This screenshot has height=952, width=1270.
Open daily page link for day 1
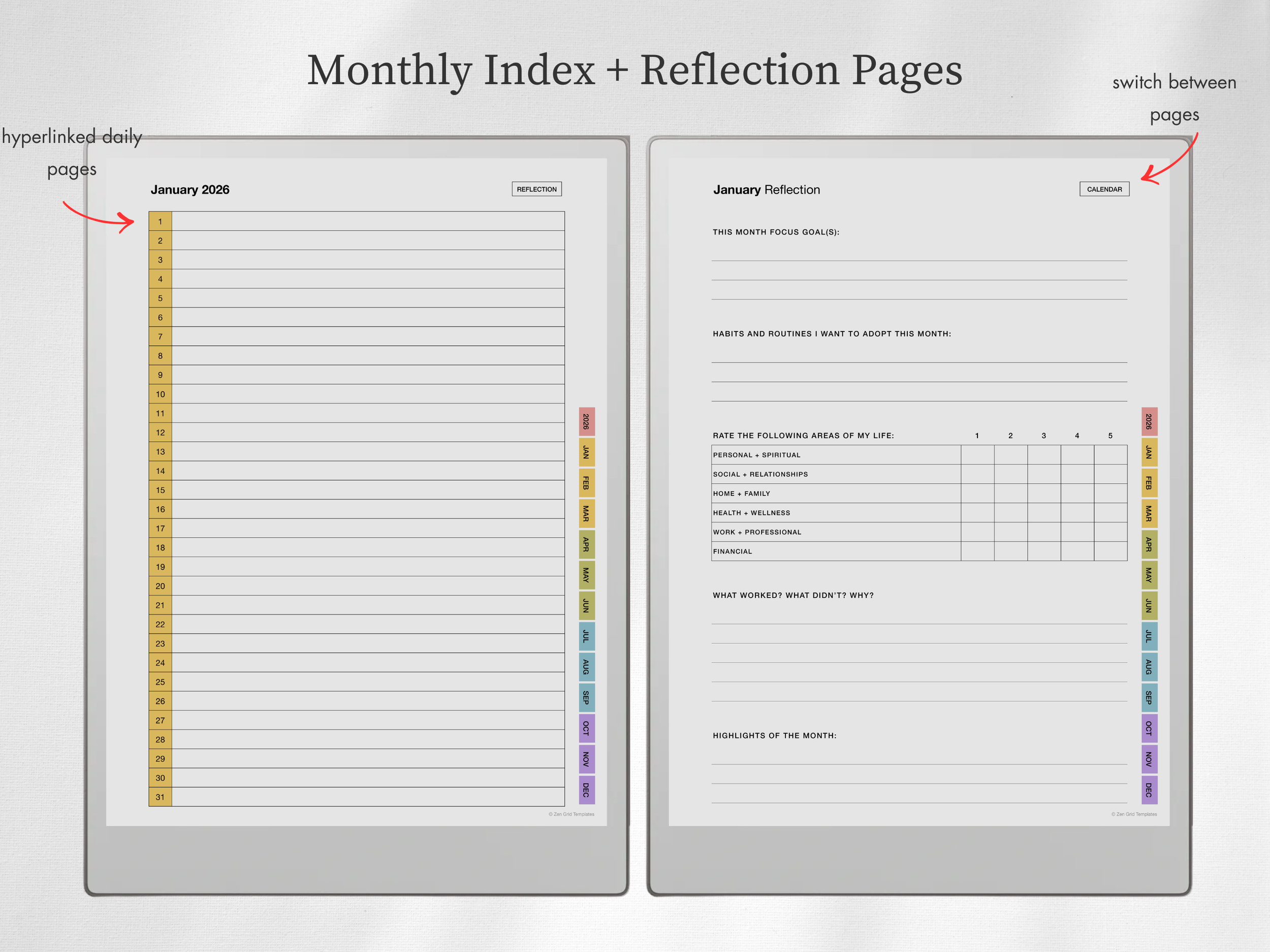pos(160,221)
